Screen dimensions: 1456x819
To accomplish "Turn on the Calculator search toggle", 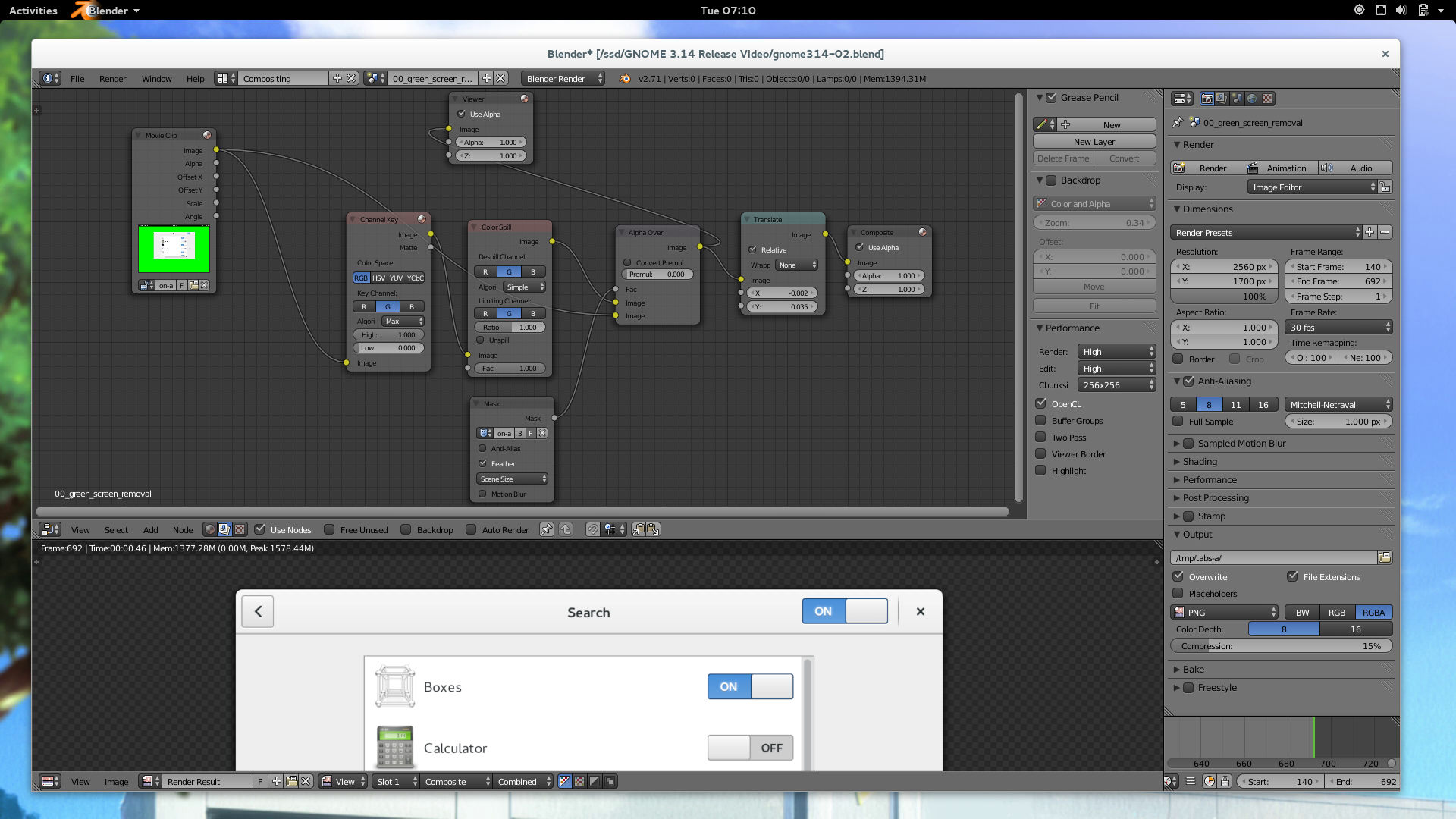I will (x=750, y=748).
